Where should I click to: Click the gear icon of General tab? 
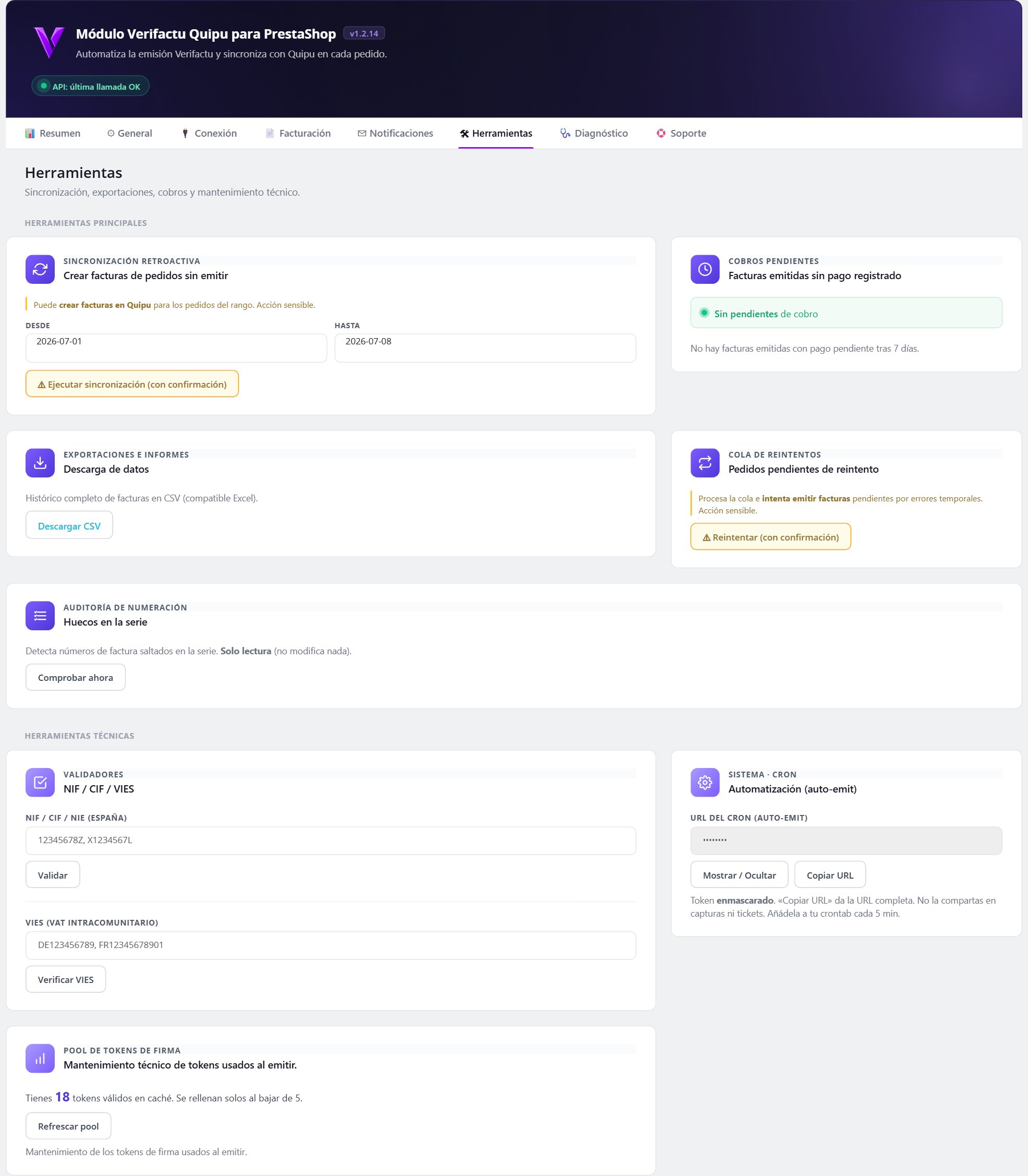[x=111, y=133]
